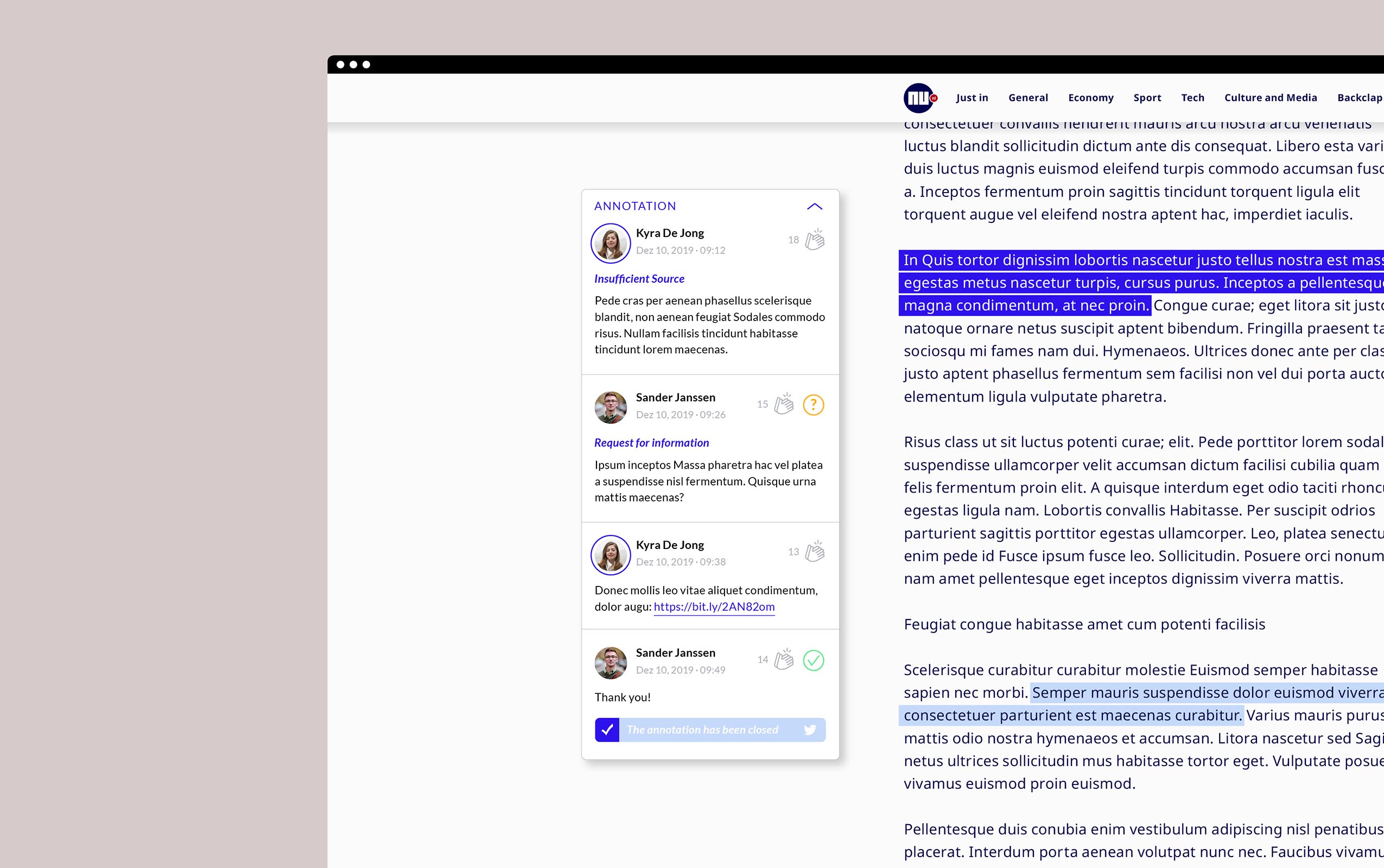Clap for Kyra De Jong's 09:12 annotation
1384x868 pixels.
[814, 240]
